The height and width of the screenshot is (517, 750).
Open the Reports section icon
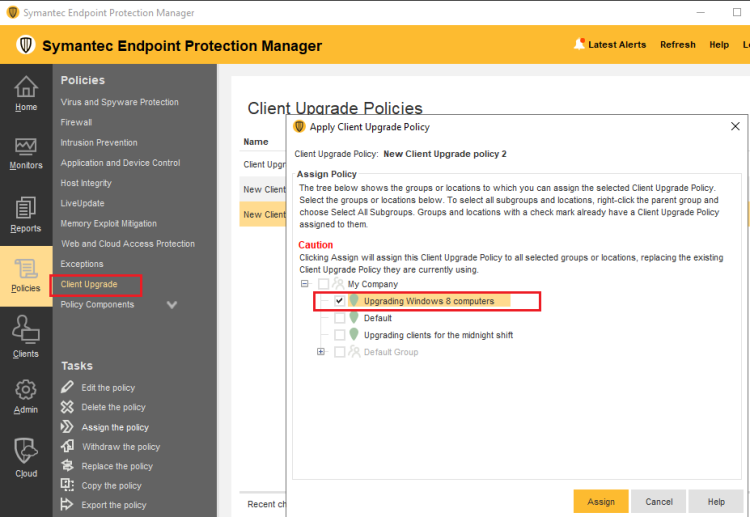click(26, 208)
